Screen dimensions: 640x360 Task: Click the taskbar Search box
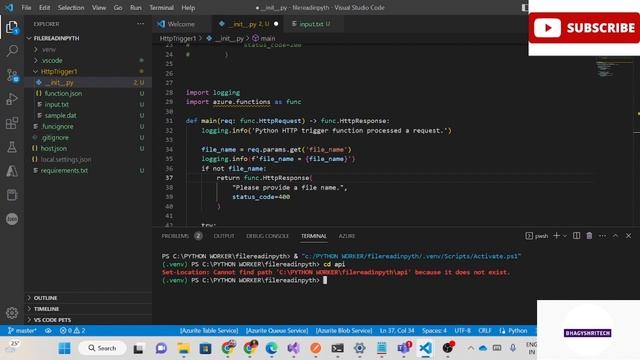pos(102,348)
